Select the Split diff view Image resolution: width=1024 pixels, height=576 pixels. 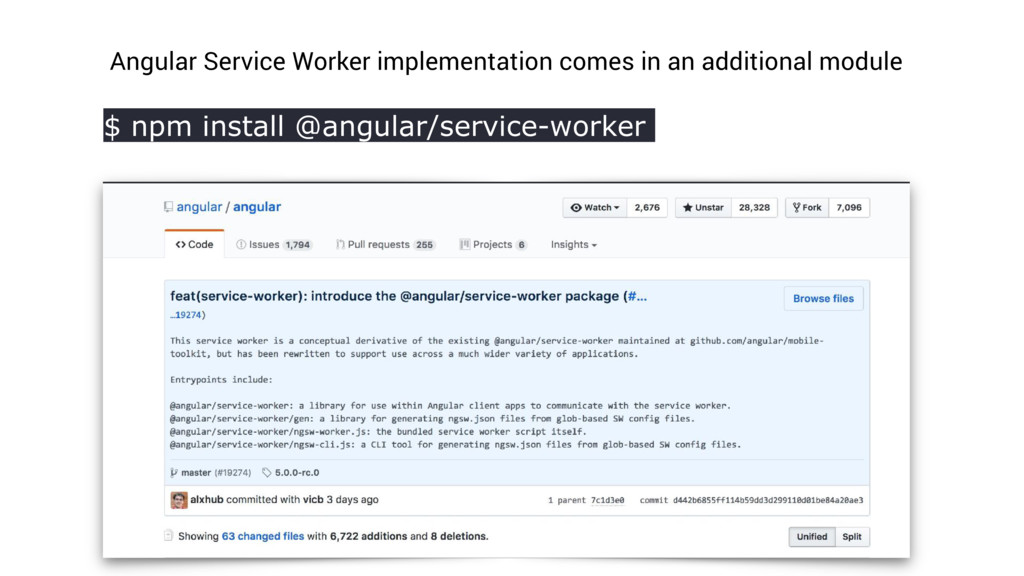click(x=852, y=537)
